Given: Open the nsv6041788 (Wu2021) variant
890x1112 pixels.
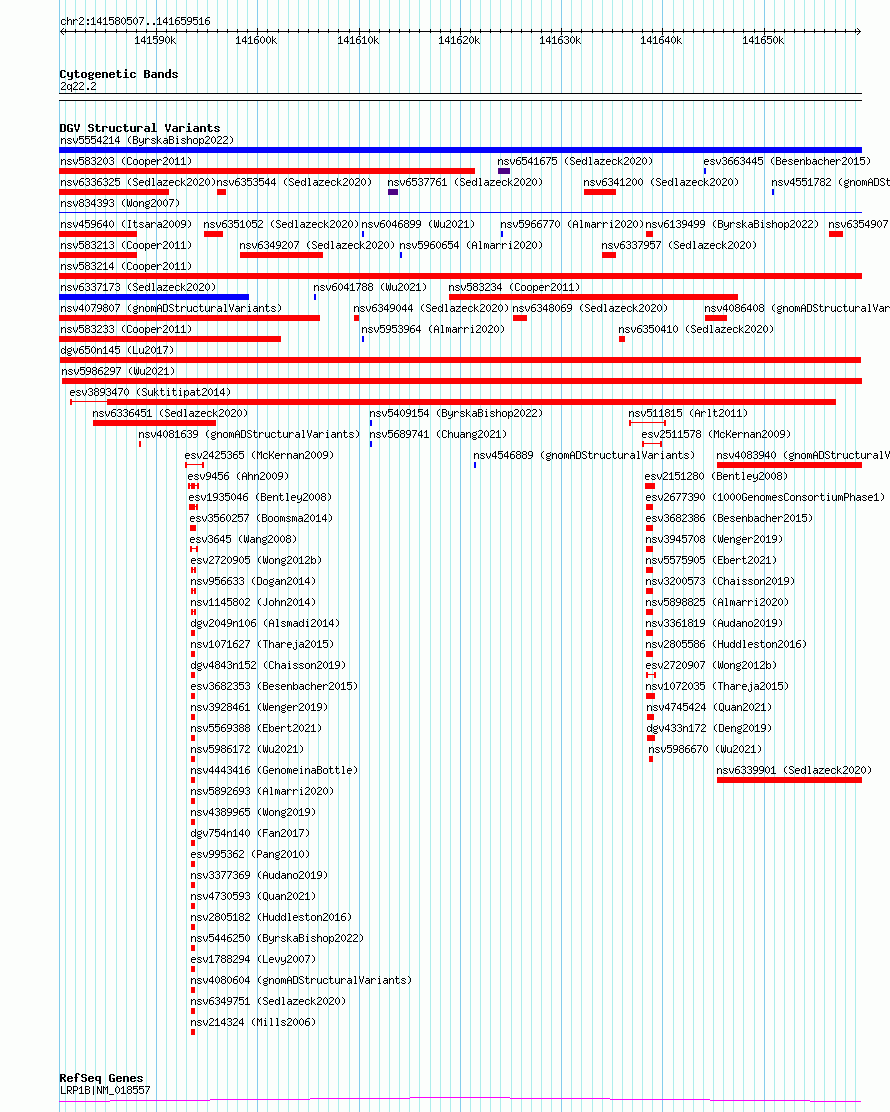Looking at the screenshot, I should 370,287.
